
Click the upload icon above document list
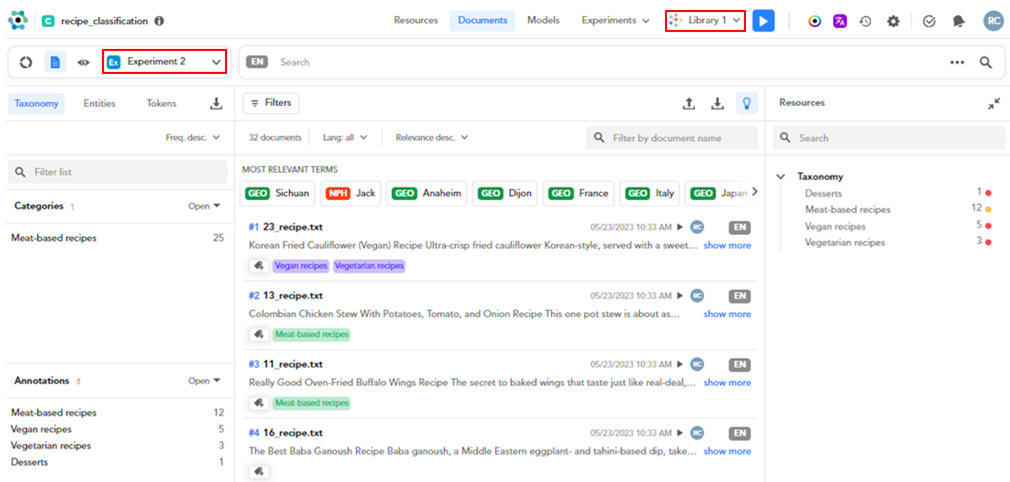[688, 103]
